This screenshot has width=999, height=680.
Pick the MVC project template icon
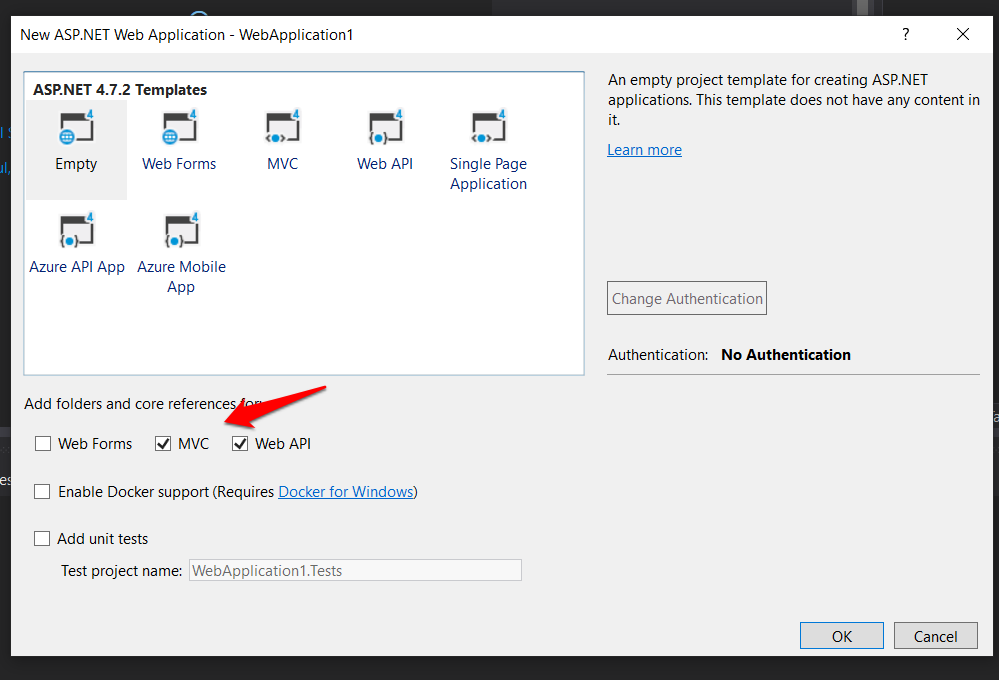click(x=282, y=129)
